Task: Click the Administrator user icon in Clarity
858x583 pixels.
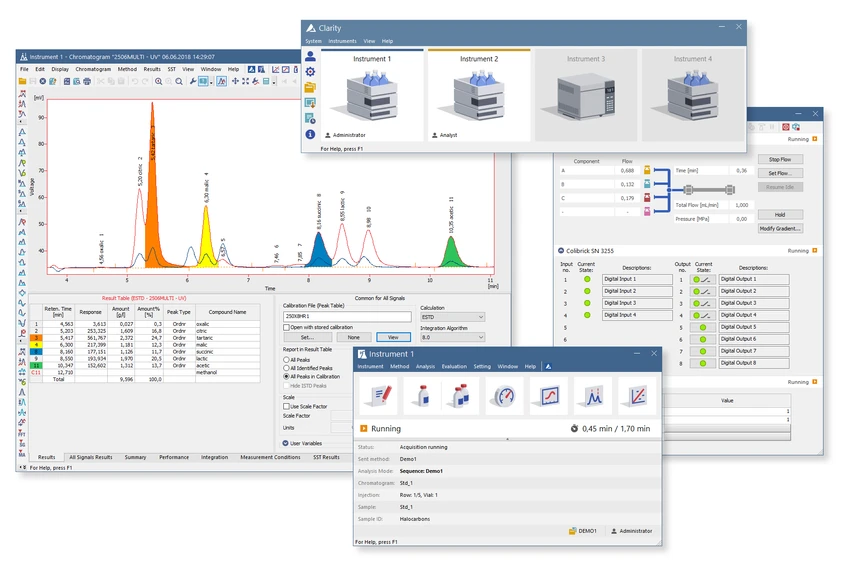Action: [328, 135]
